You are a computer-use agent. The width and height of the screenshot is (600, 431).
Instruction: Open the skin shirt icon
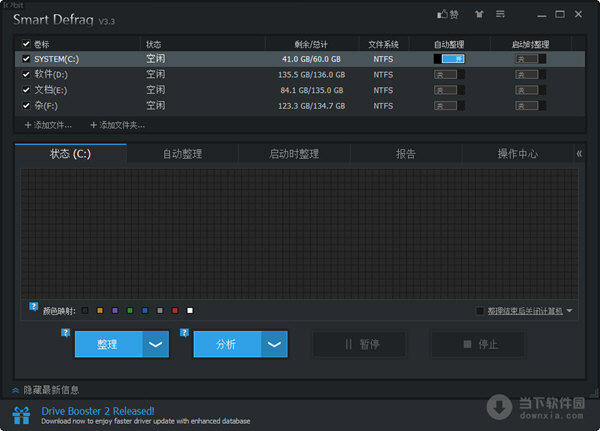[479, 14]
